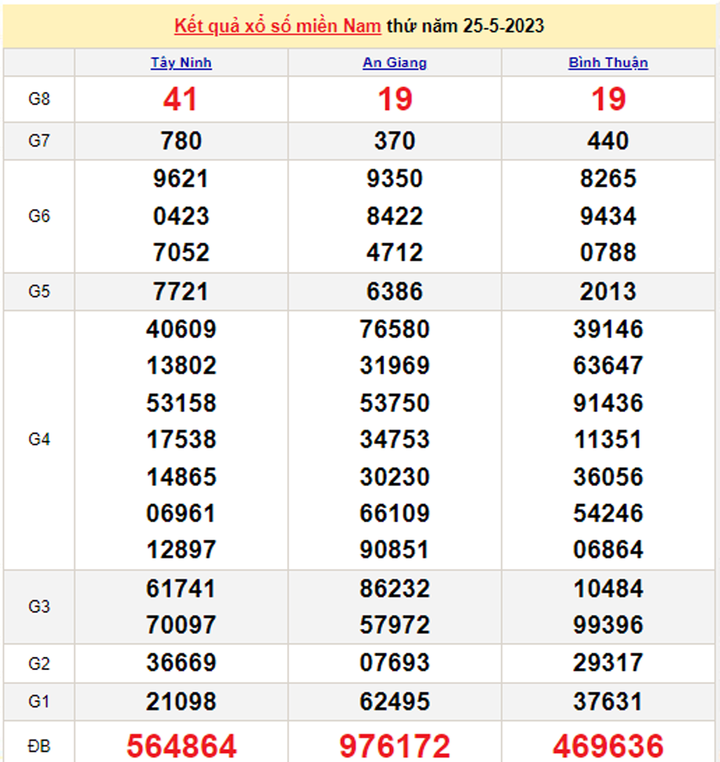Click the G8 row label

(39, 99)
